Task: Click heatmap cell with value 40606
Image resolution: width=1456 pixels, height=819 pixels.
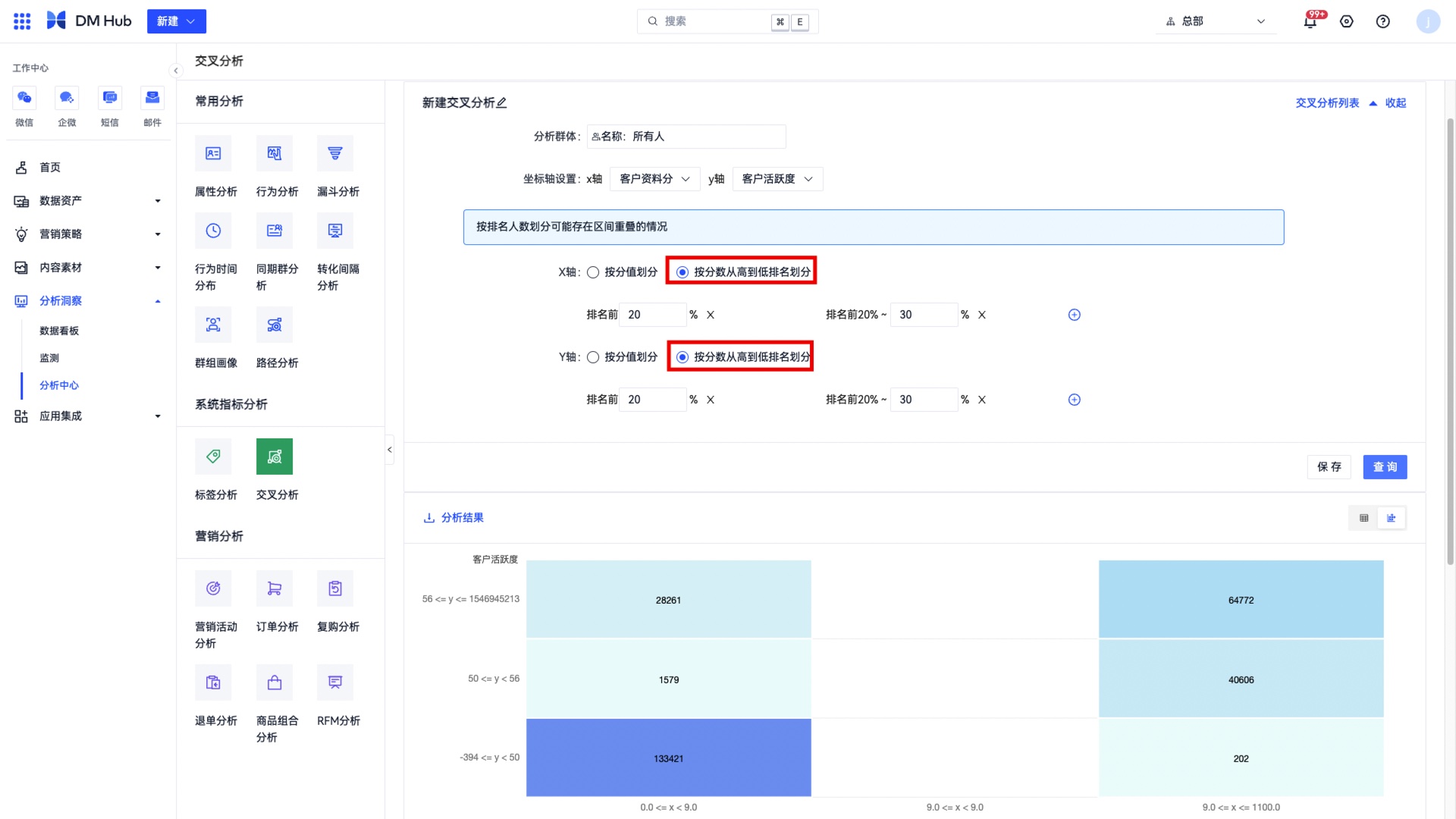Action: 1241,679
